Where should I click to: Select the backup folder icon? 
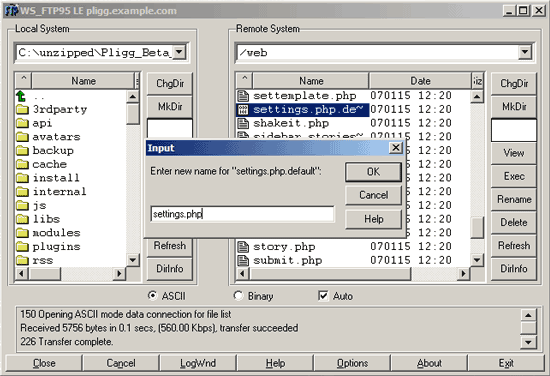22,150
